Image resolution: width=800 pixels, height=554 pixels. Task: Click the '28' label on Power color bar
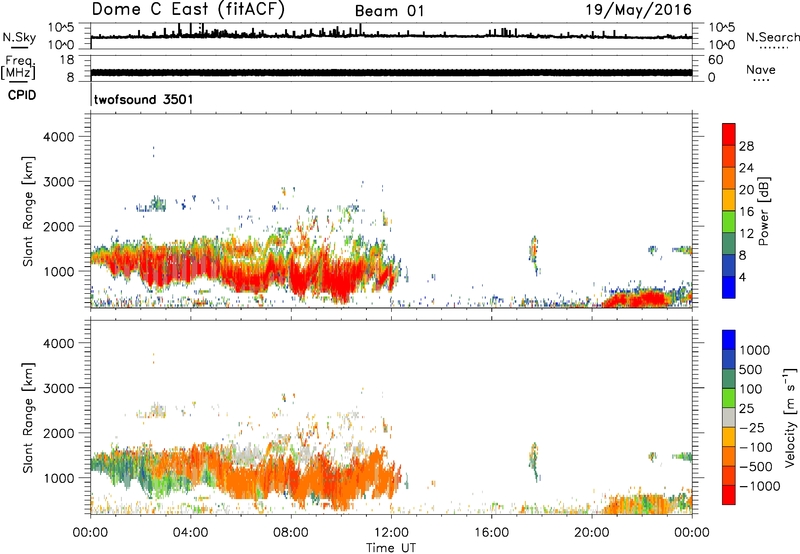click(746, 146)
